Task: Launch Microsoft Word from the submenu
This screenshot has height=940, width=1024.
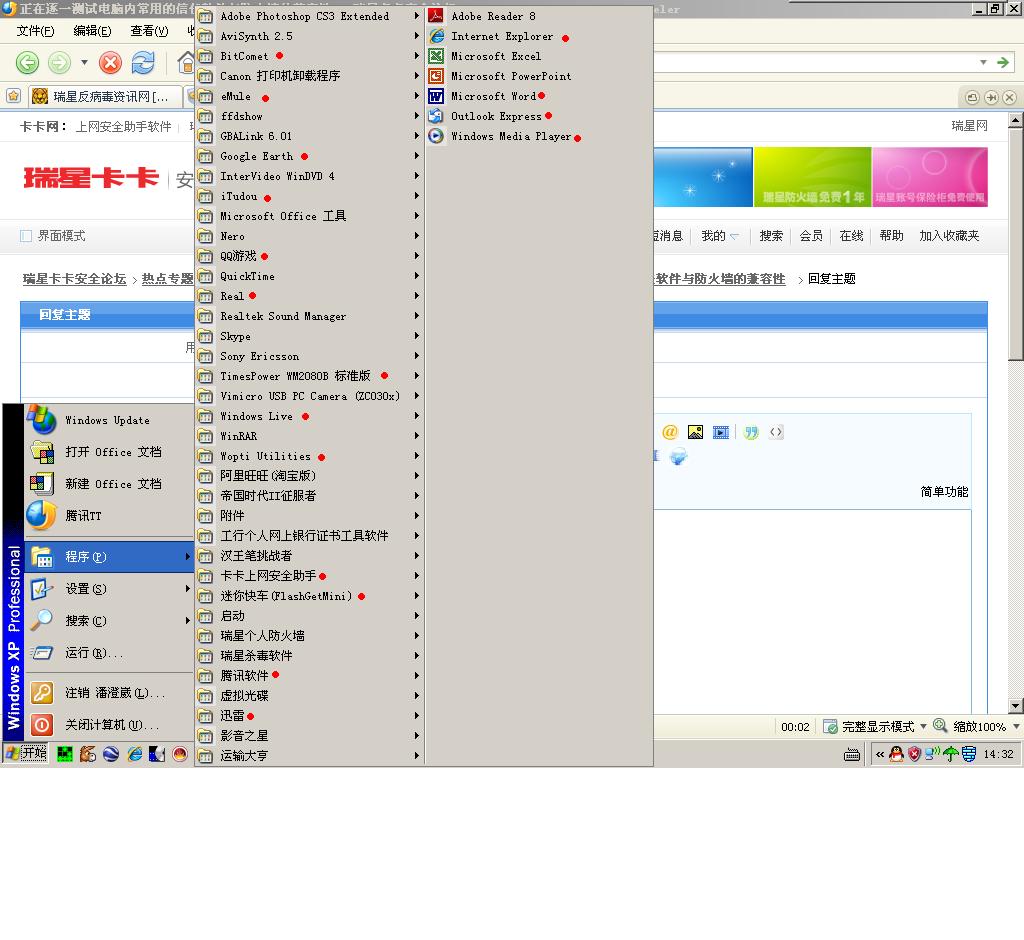Action: [539, 96]
